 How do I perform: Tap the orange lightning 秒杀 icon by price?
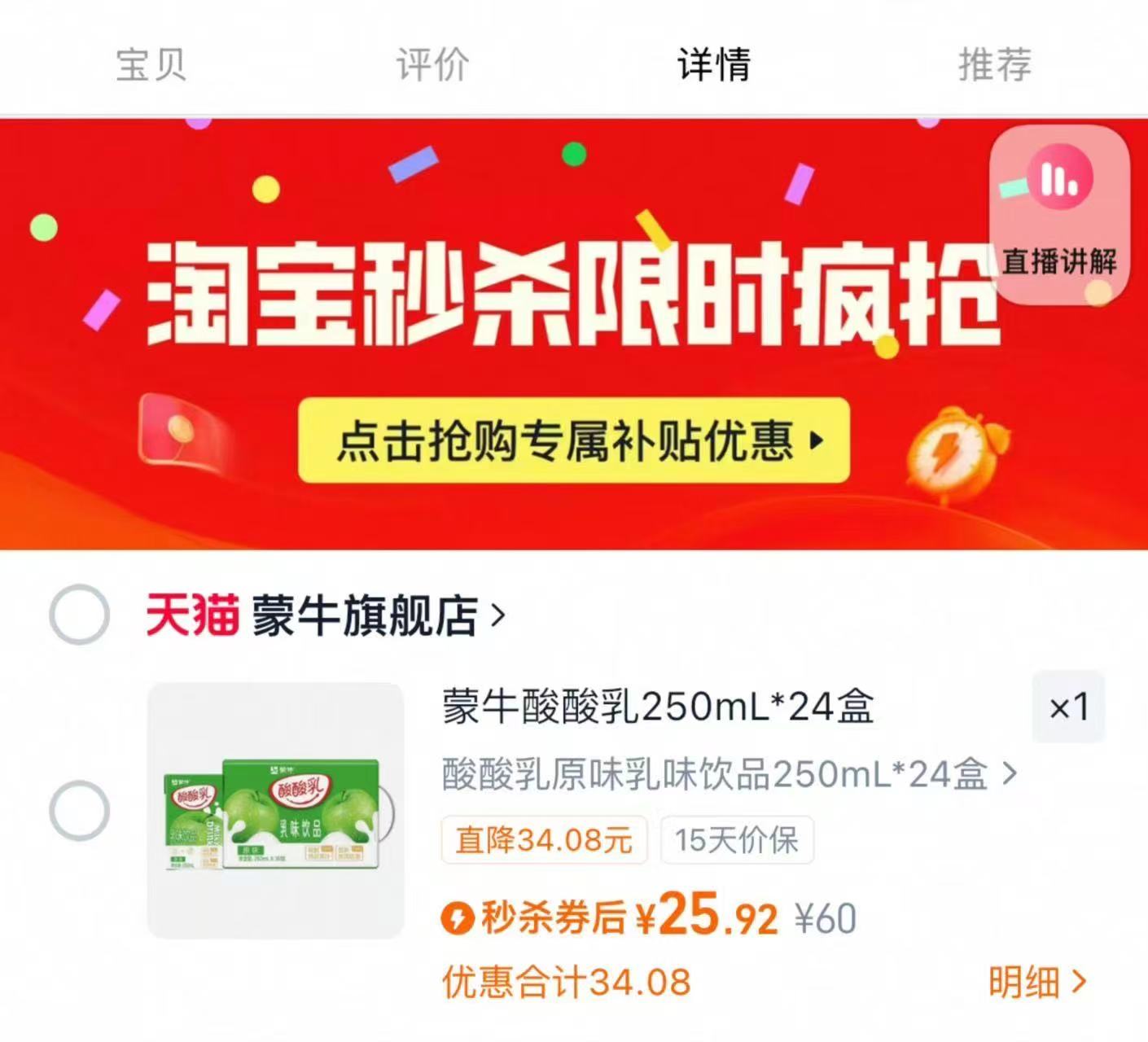[x=458, y=918]
